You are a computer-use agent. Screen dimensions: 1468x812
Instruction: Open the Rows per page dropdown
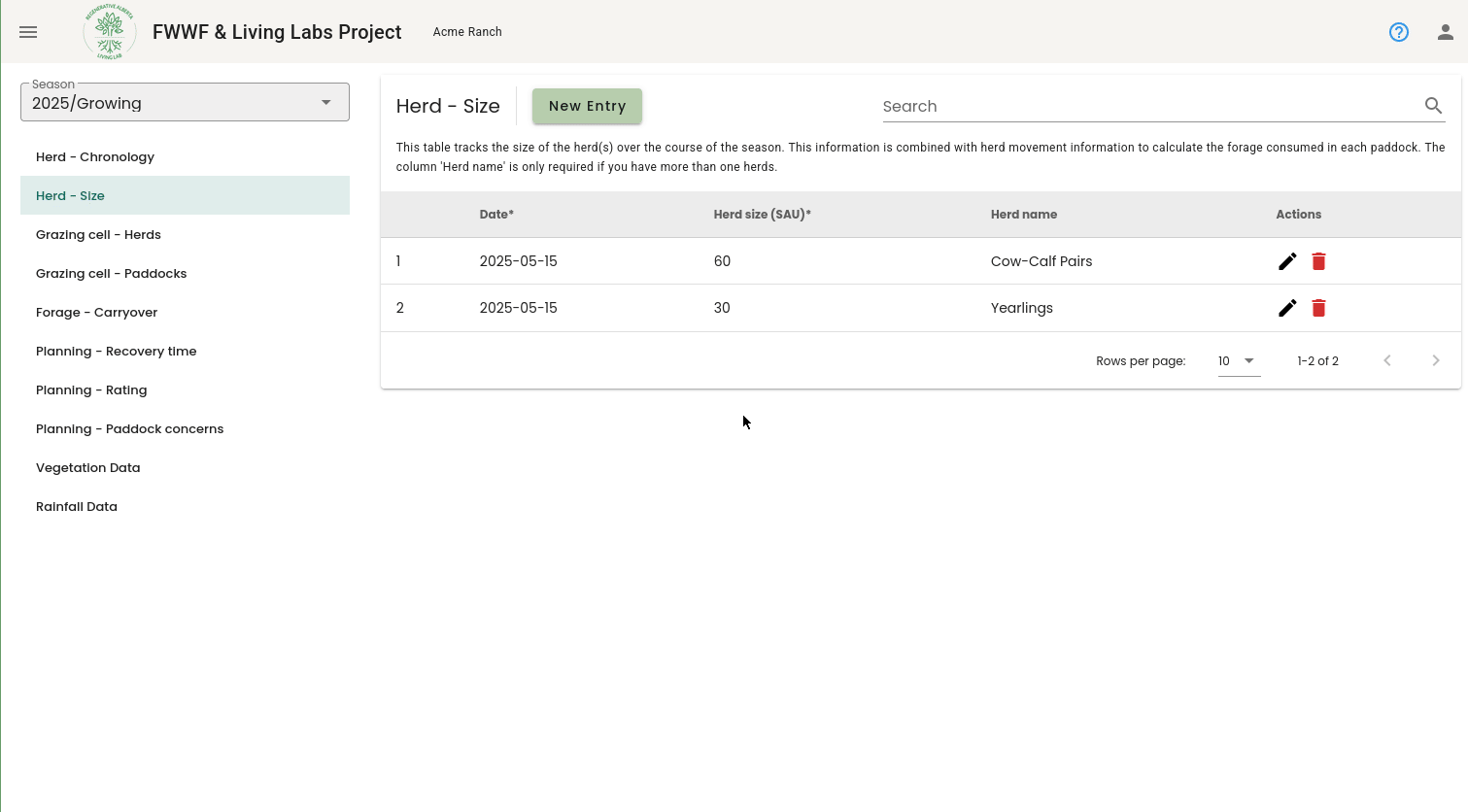[1239, 360]
